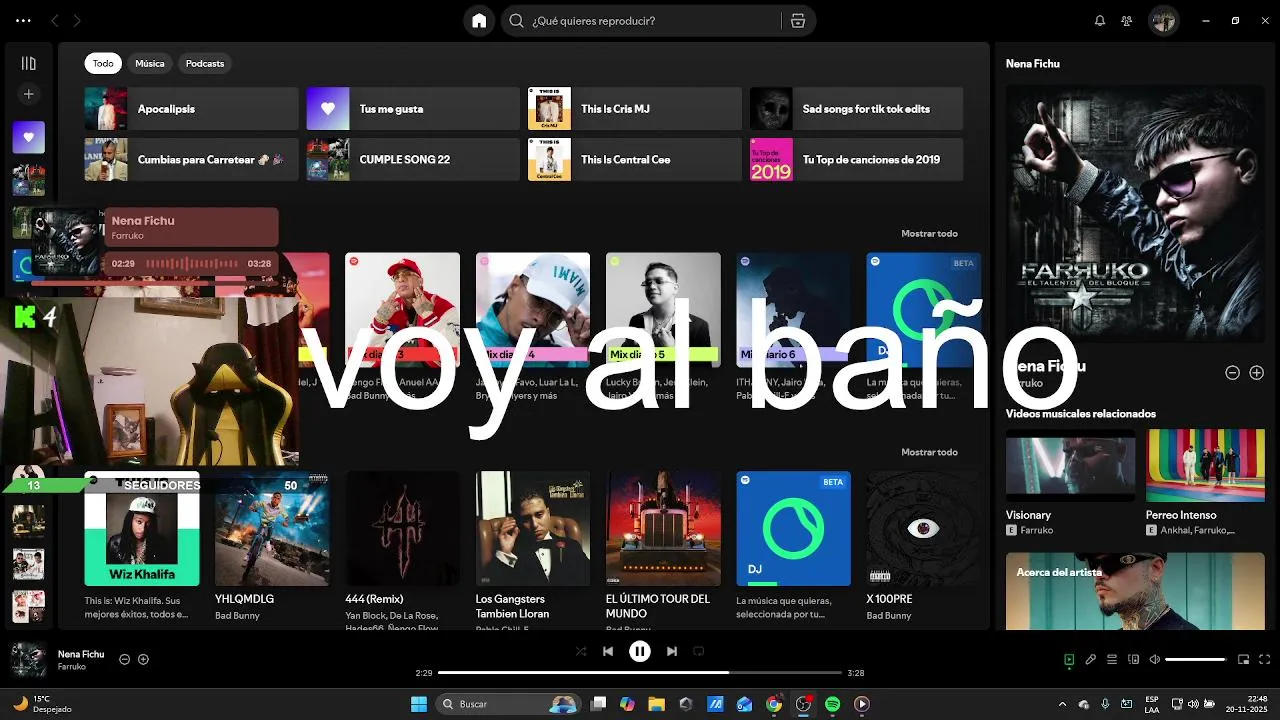The width and height of the screenshot is (1280, 720).
Task: Save song with player bar plus icon
Action: point(144,660)
